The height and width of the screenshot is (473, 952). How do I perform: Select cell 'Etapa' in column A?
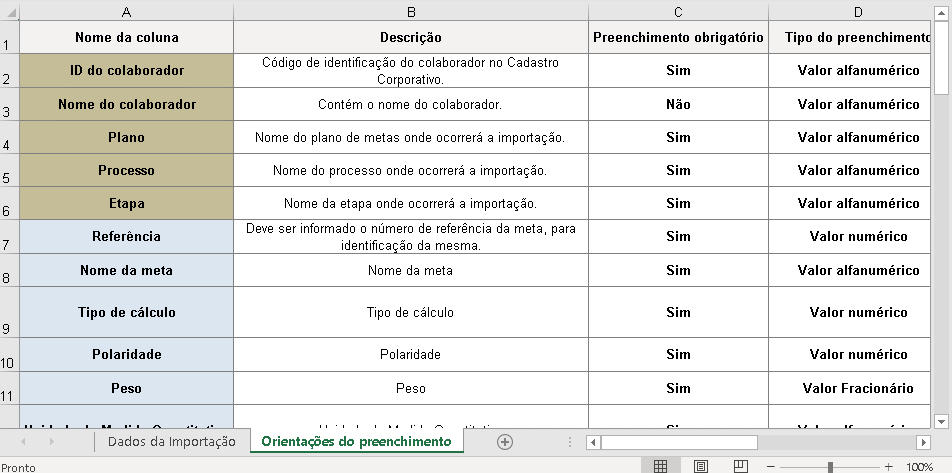(x=126, y=203)
